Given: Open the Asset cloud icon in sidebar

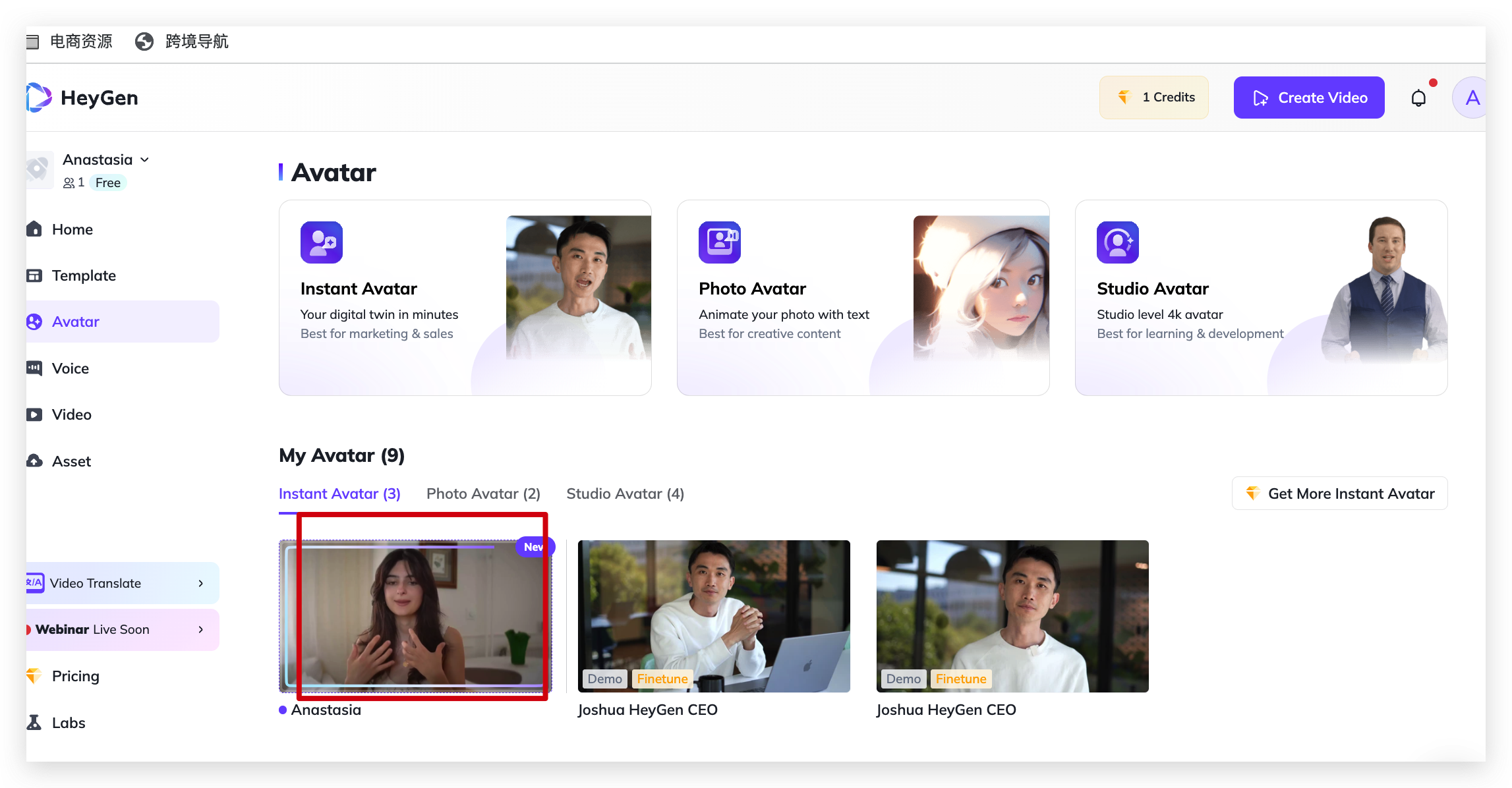Looking at the screenshot, I should 34,461.
